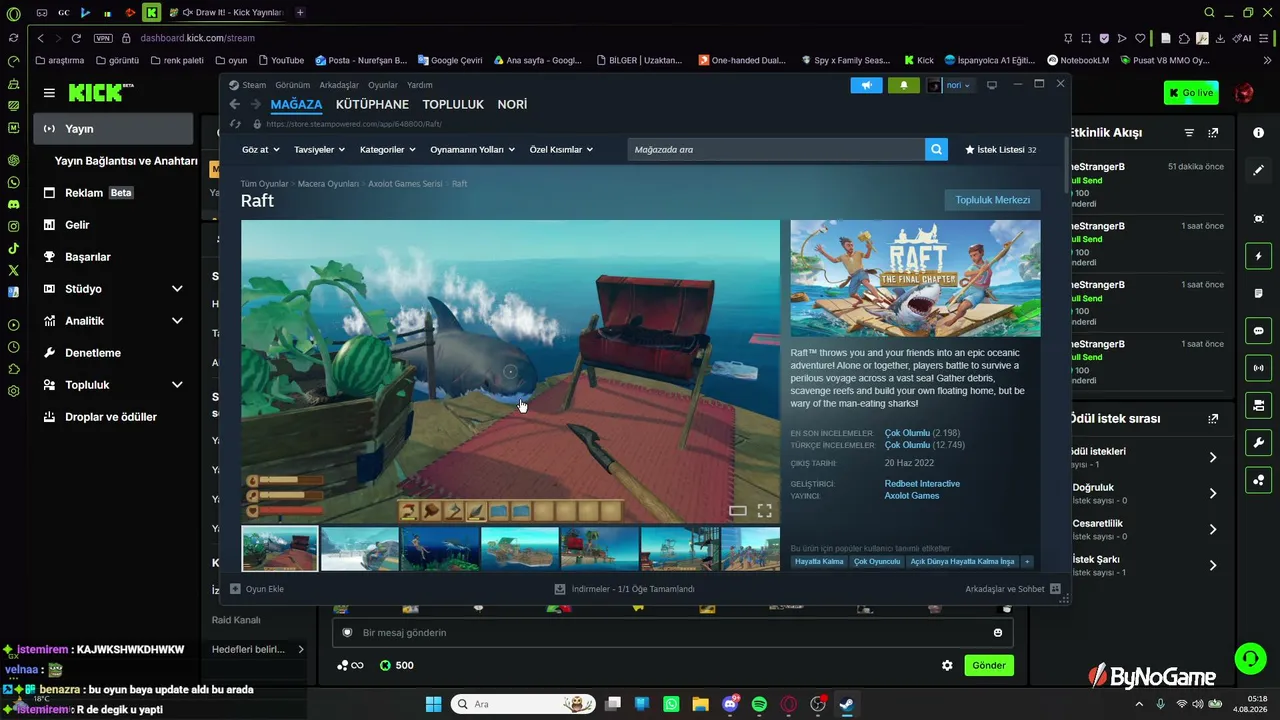The image size is (1280, 720).
Task: Select the second Raft screenshot thumbnail
Action: (360, 548)
